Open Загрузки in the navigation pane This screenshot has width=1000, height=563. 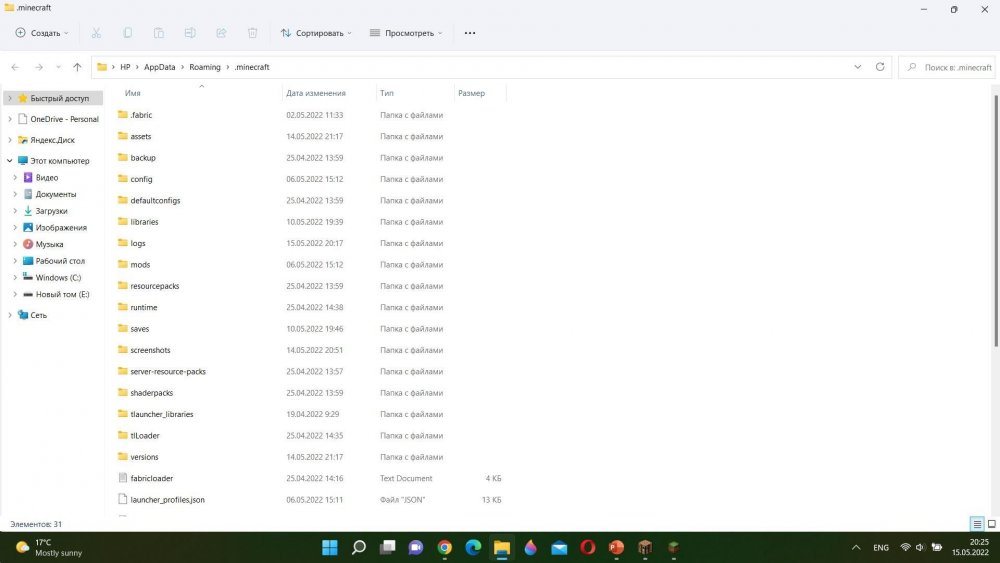[x=51, y=211]
